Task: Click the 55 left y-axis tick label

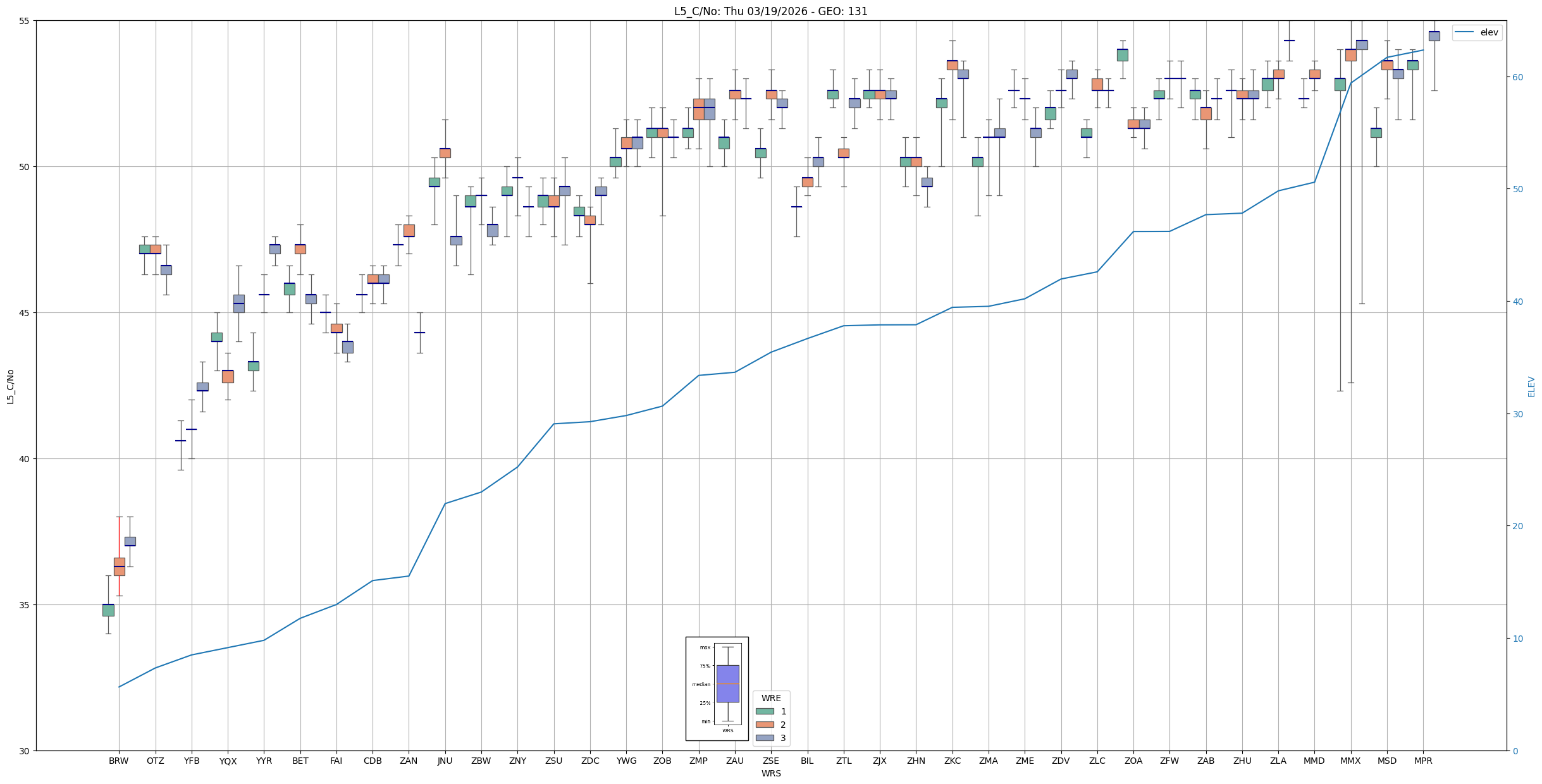Action: tap(24, 21)
